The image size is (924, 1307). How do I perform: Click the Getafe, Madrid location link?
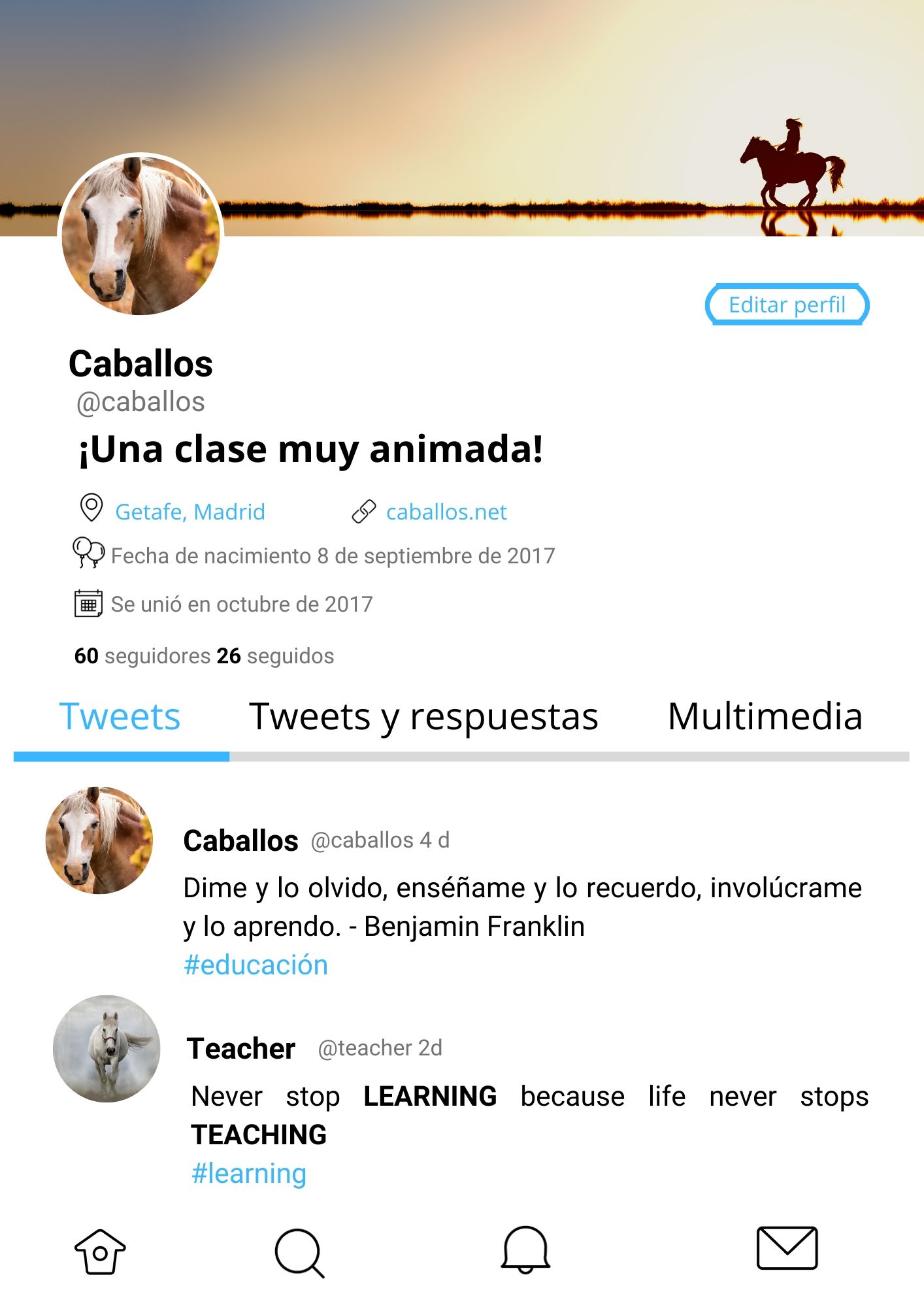click(190, 512)
